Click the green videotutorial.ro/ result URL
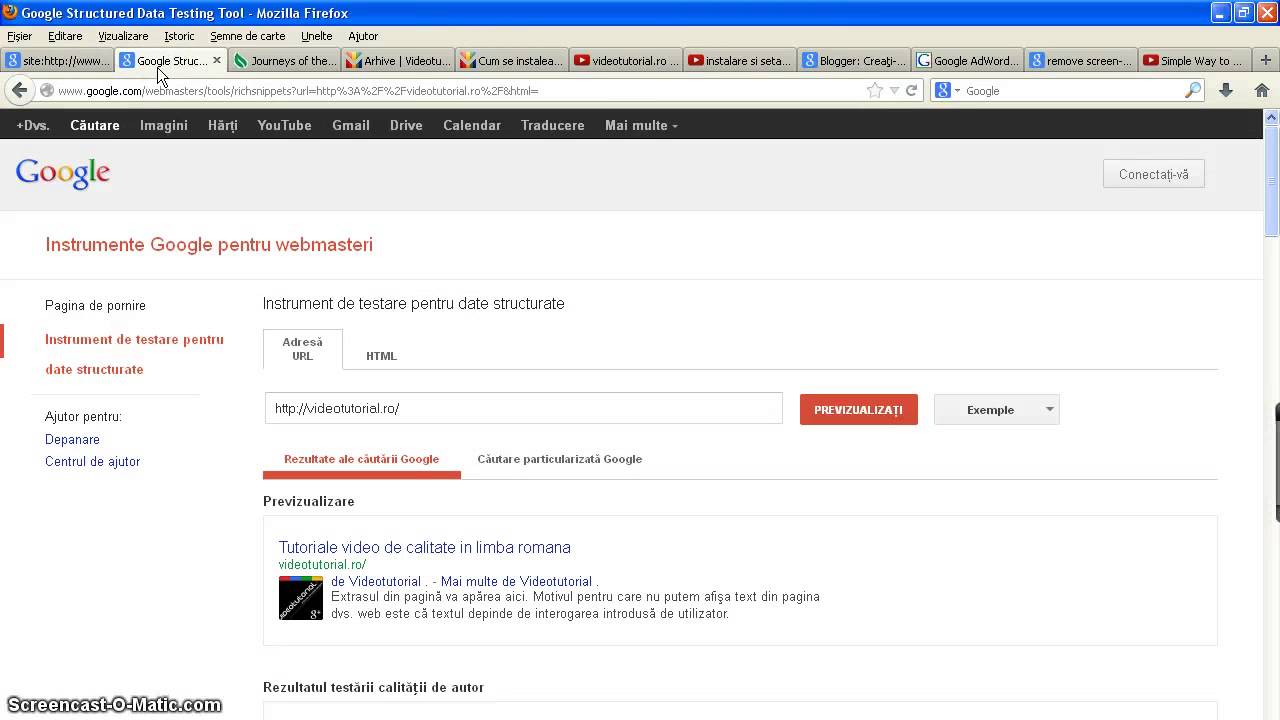Screen dimensions: 1280x720 (322, 565)
